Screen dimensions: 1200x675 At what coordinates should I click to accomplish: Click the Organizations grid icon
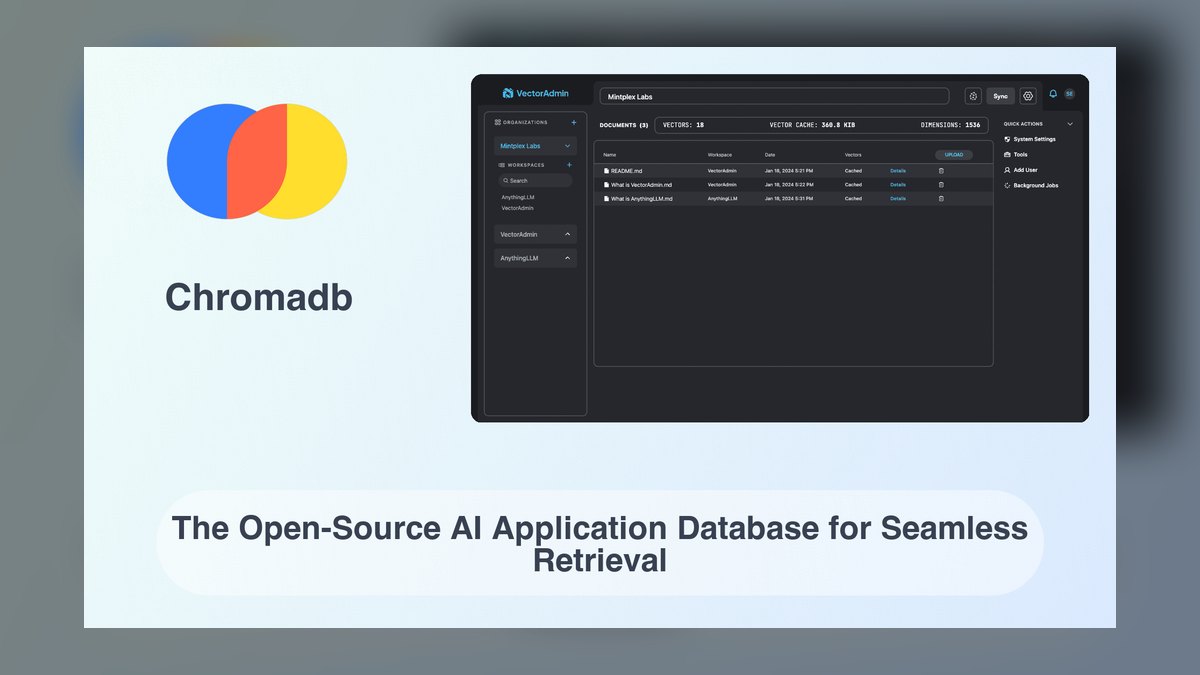[x=498, y=122]
